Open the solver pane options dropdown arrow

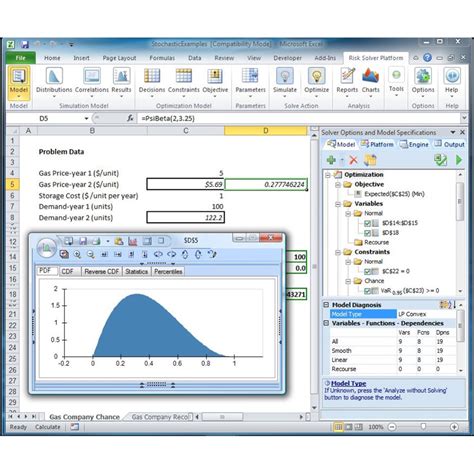tap(453, 132)
